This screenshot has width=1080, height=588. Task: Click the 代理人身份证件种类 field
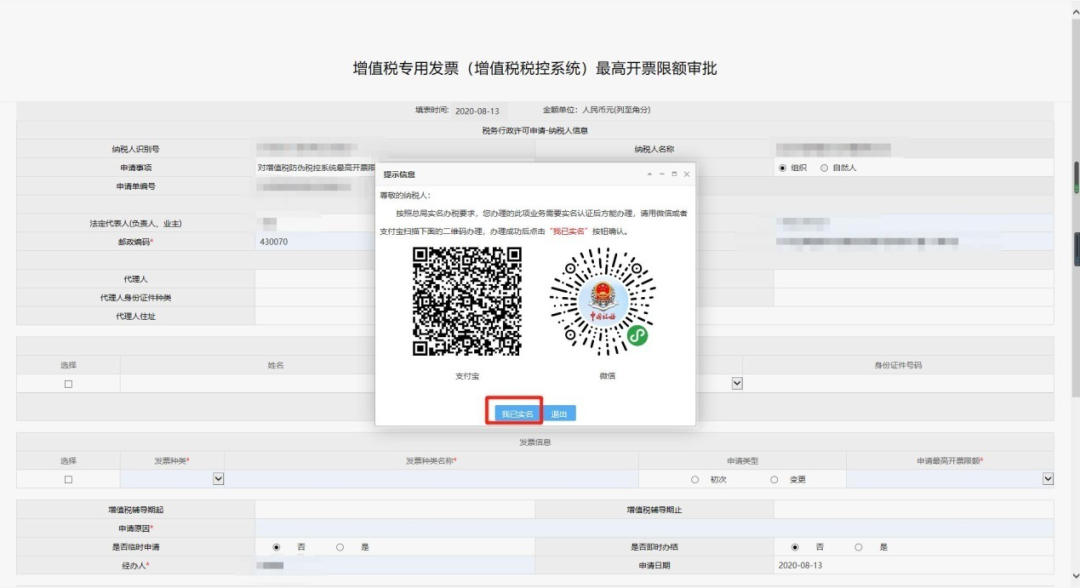315,297
